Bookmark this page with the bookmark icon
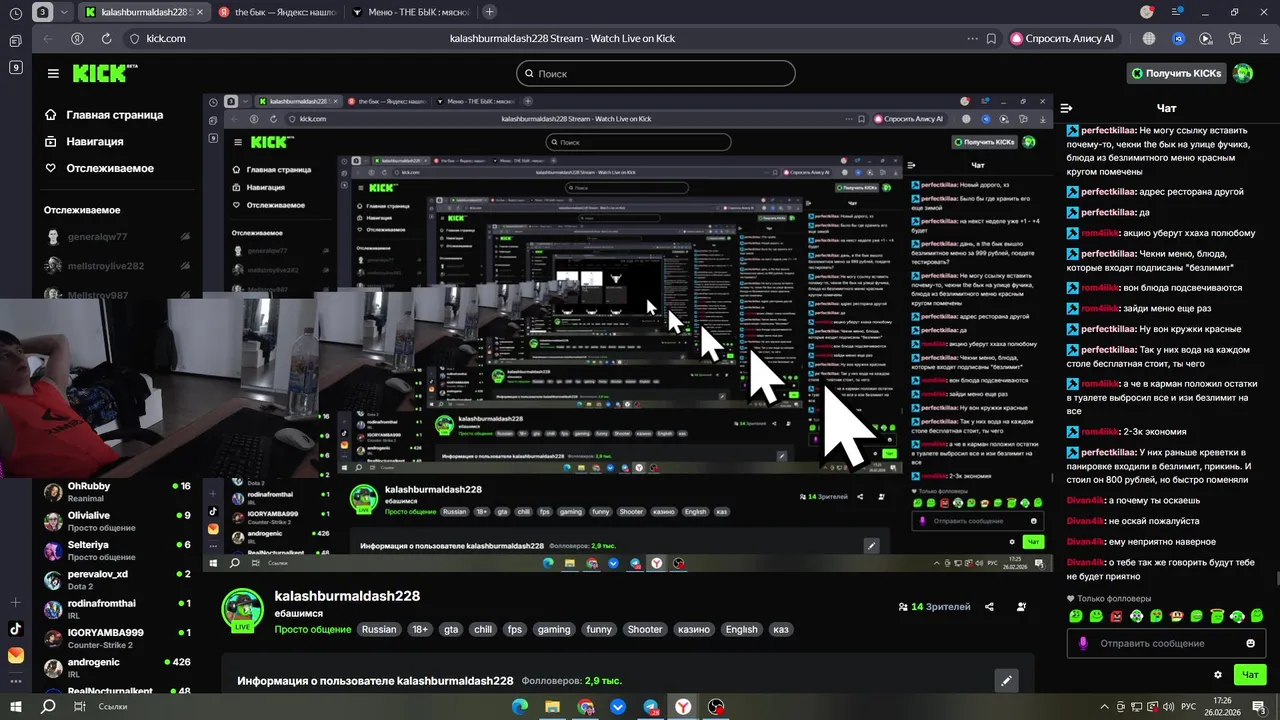 pos(991,38)
